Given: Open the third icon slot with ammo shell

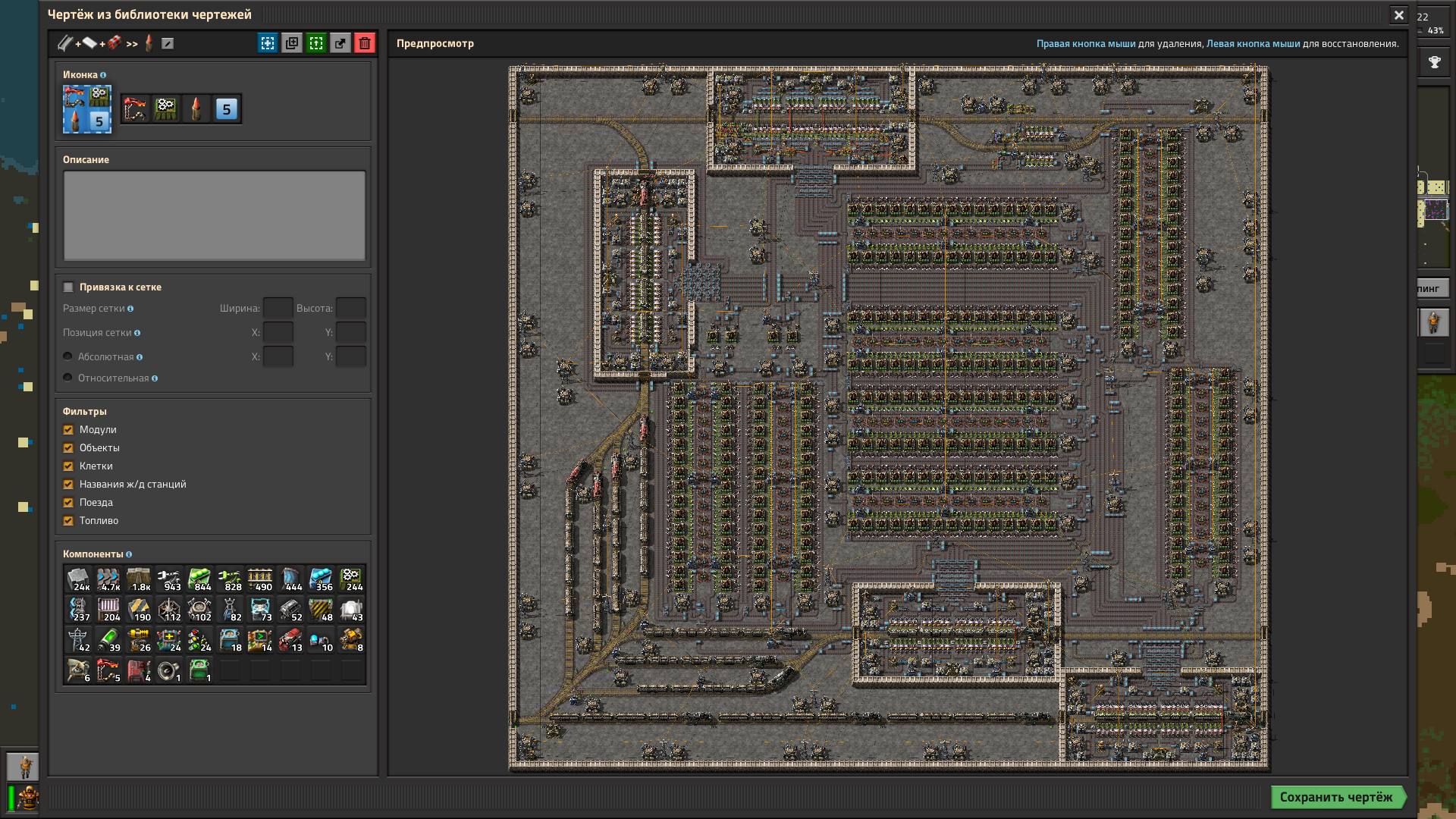Looking at the screenshot, I should coord(196,109).
